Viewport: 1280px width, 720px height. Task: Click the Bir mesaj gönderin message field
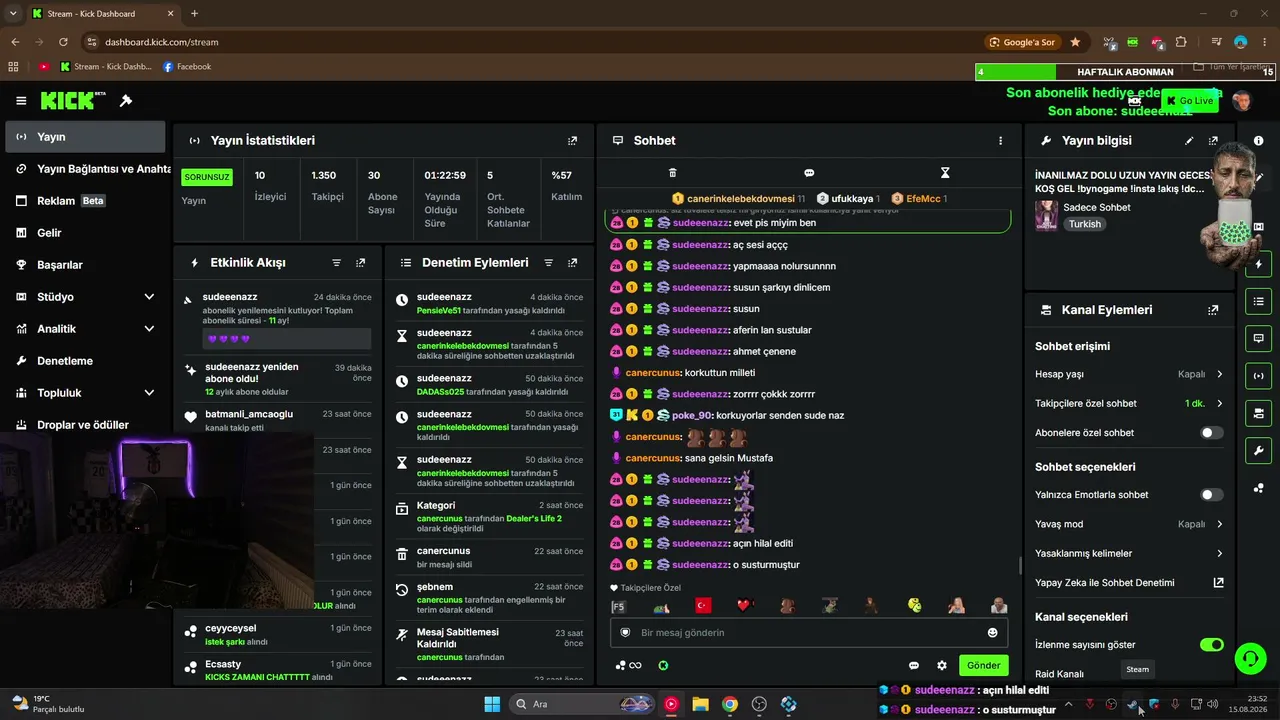809,633
